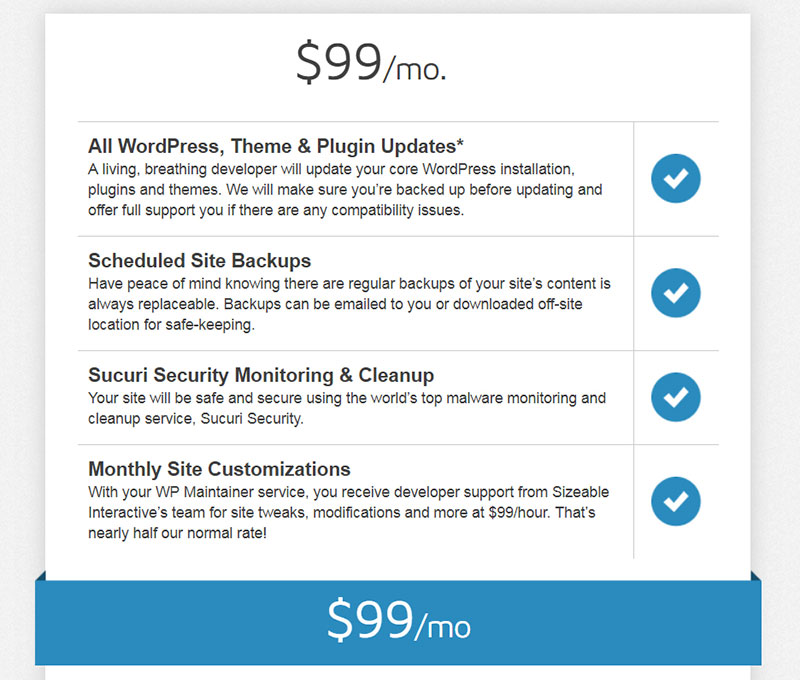Click 'nearly half our normal rate!' text
800x680 pixels.
coord(177,533)
